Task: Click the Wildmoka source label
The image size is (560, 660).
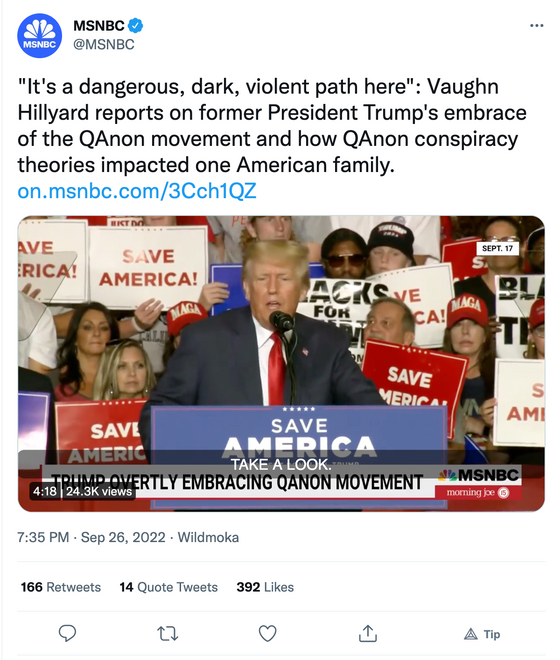Action: tap(208, 537)
